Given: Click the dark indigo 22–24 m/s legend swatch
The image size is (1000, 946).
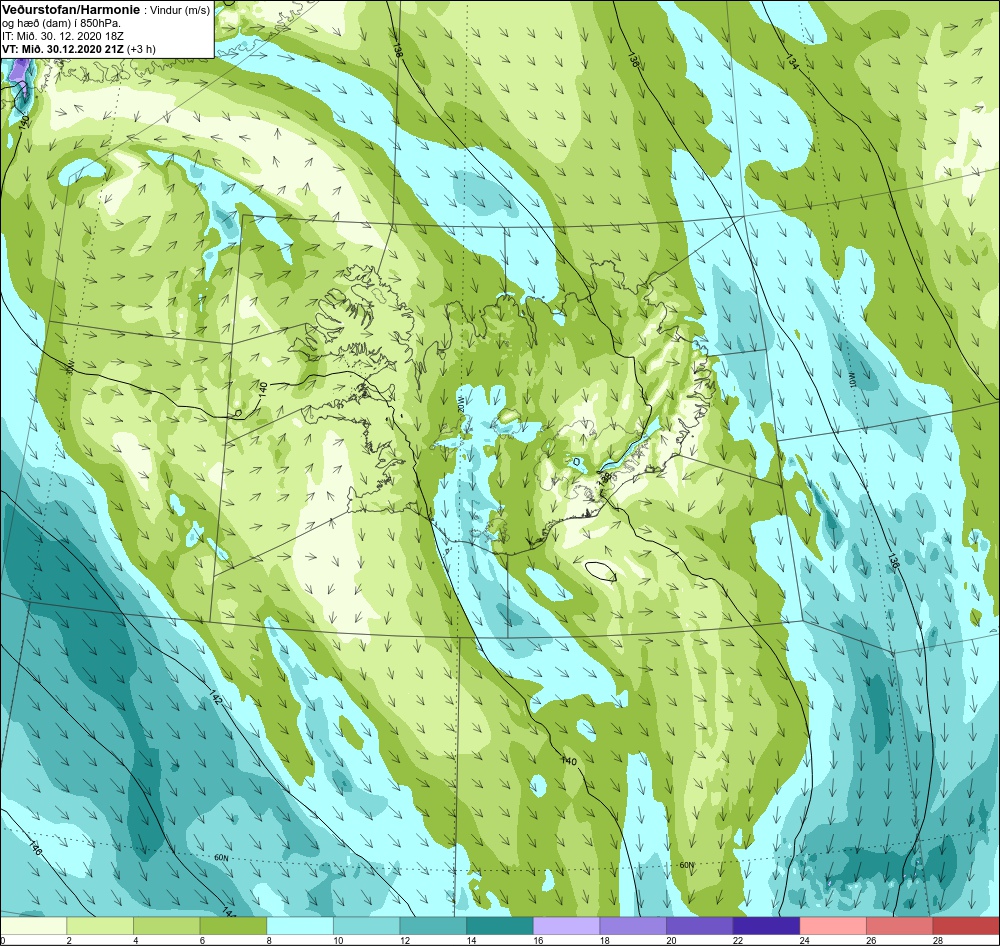Looking at the screenshot, I should click(766, 926).
